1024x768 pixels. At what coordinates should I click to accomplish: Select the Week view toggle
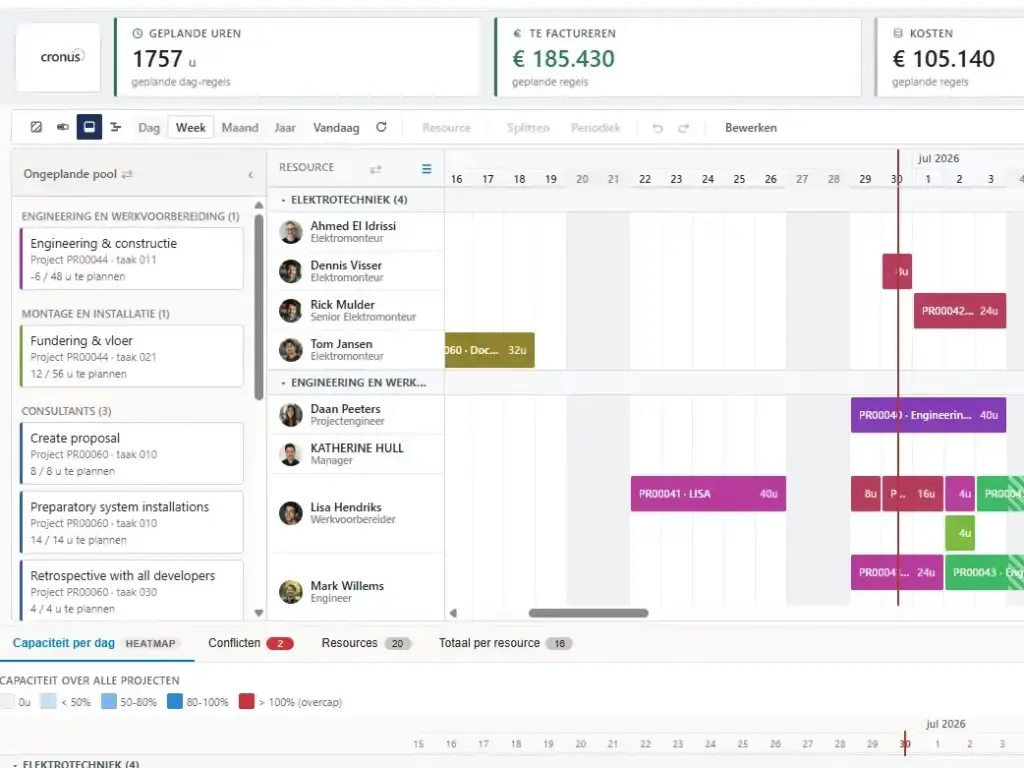click(191, 128)
